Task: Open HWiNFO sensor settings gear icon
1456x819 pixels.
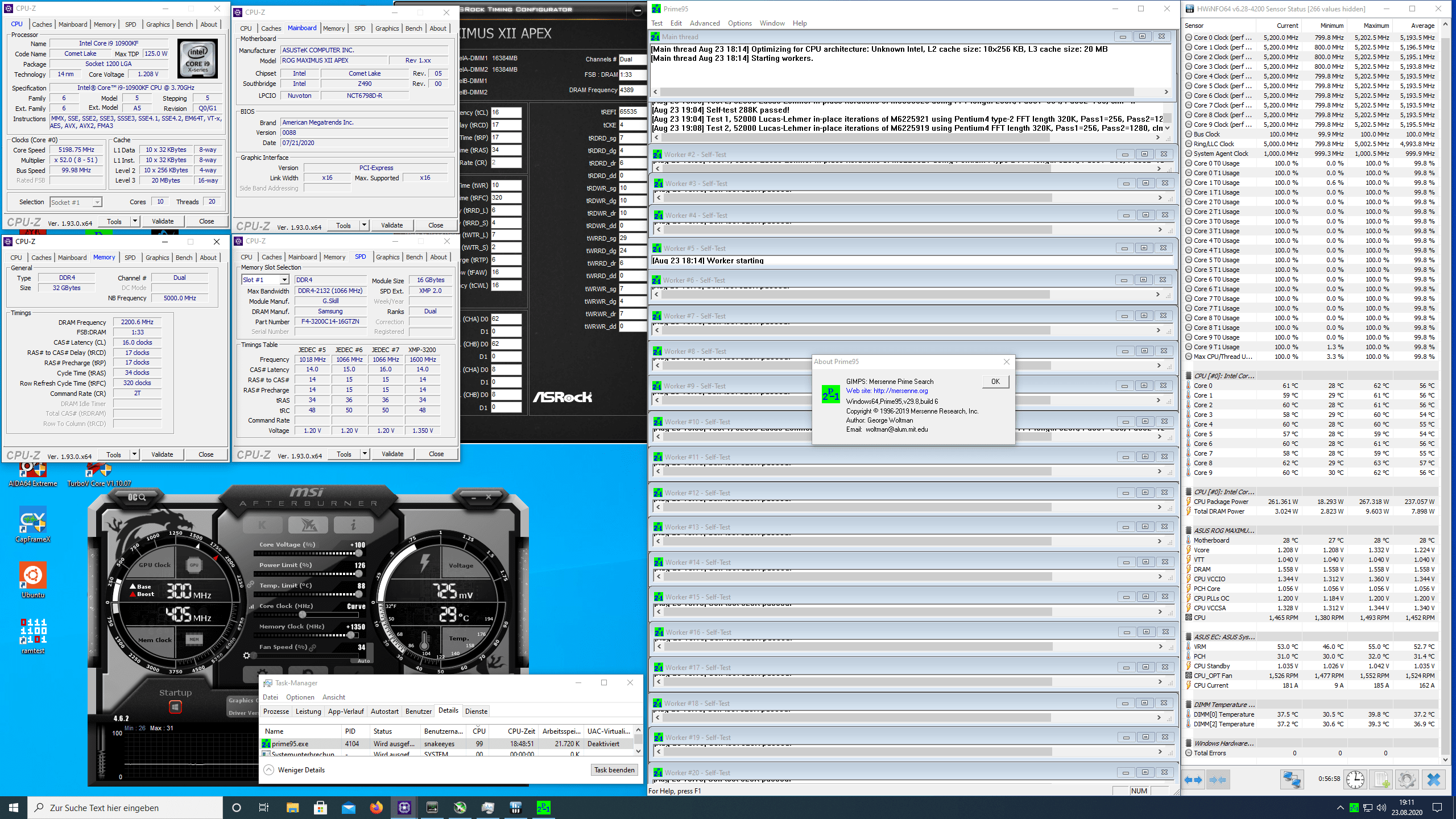Action: click(x=1407, y=780)
